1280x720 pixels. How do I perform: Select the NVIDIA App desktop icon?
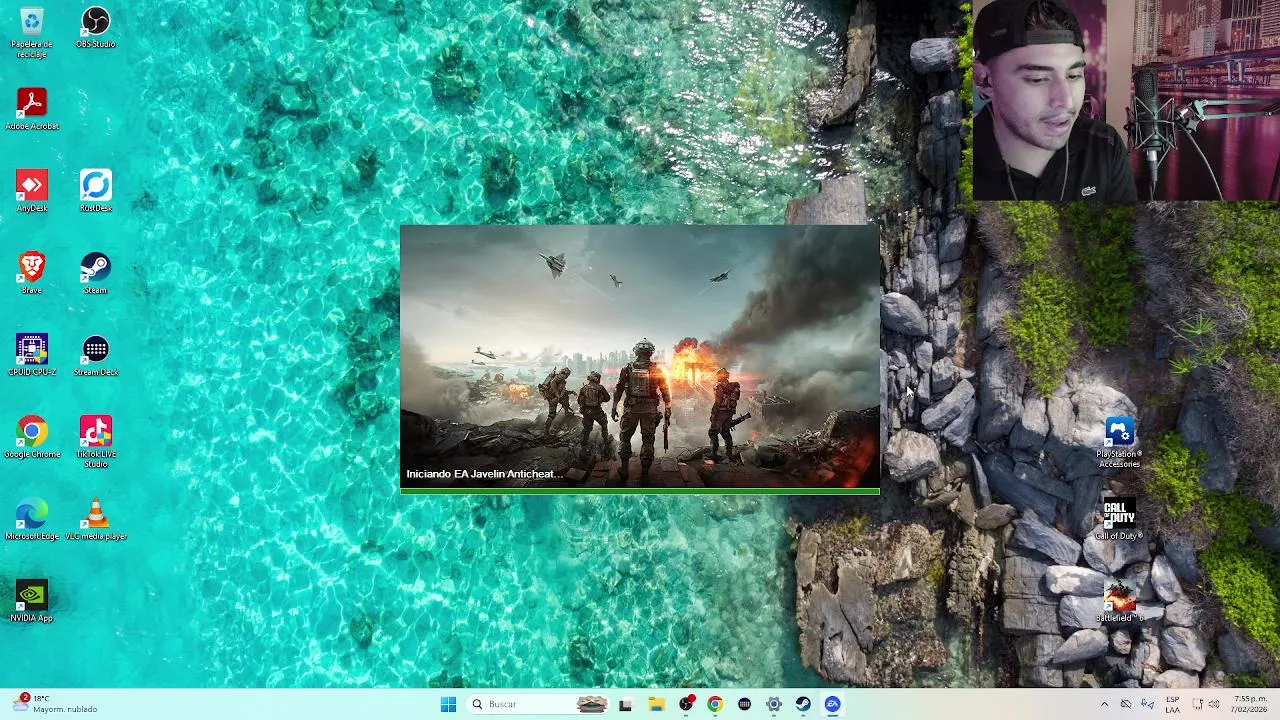(32, 601)
